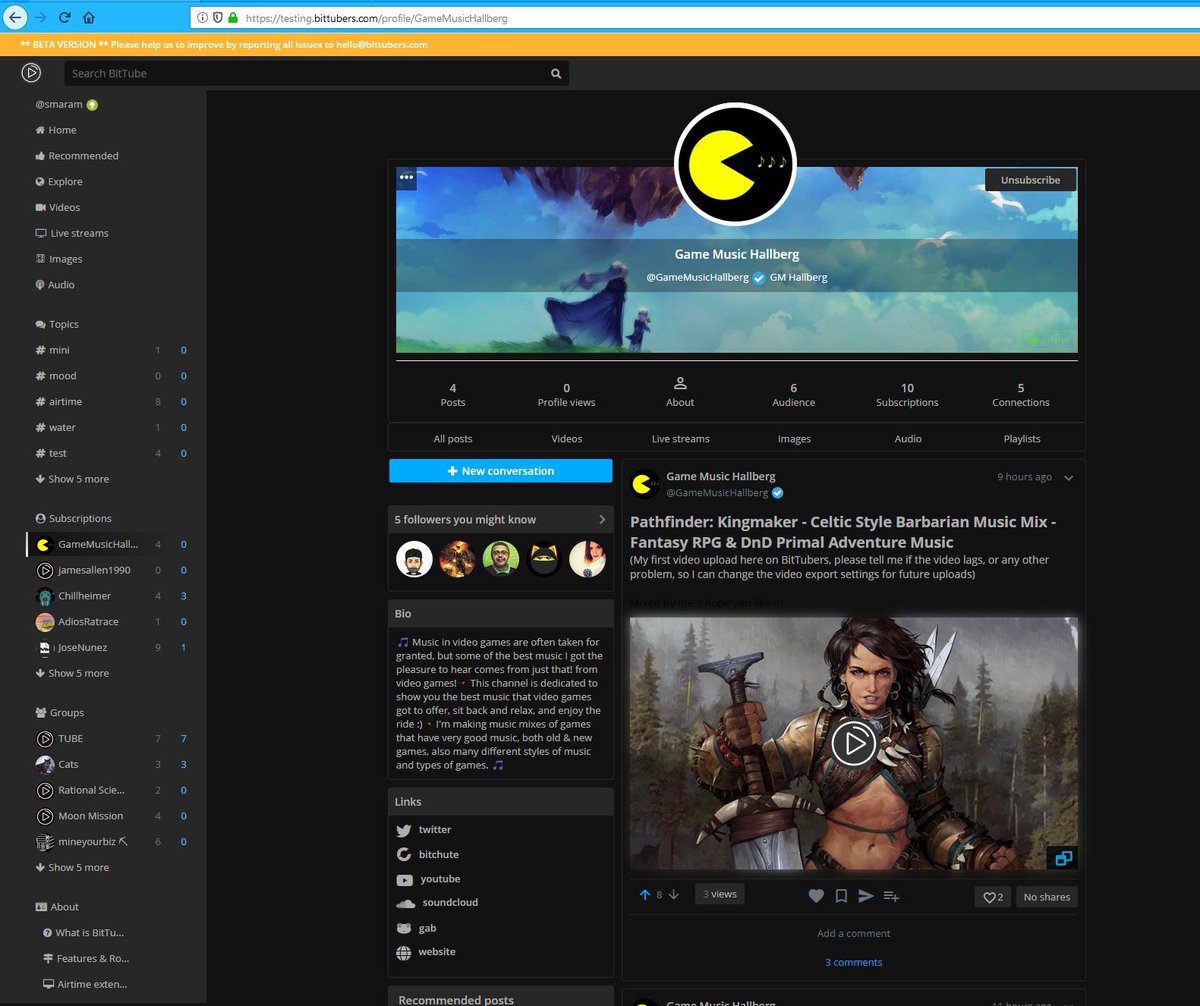Open post options chevron dropdown
1200x1006 pixels.
[1069, 478]
